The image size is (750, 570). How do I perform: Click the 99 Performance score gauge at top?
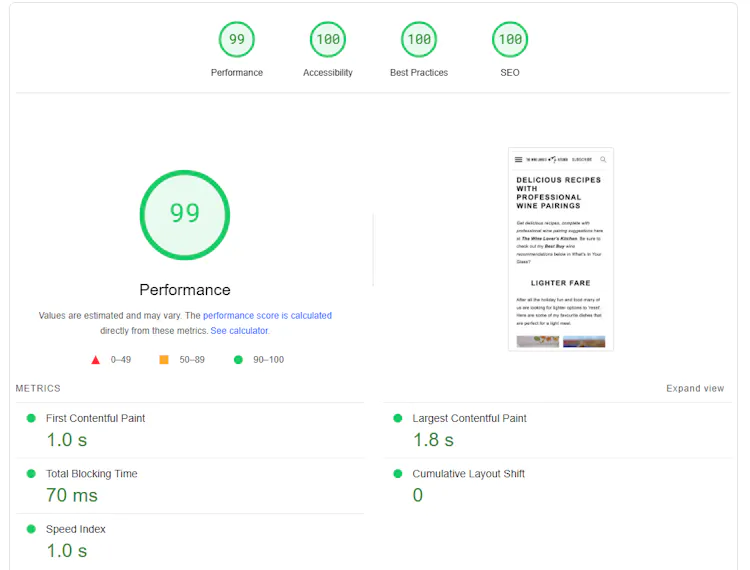click(x=237, y=39)
